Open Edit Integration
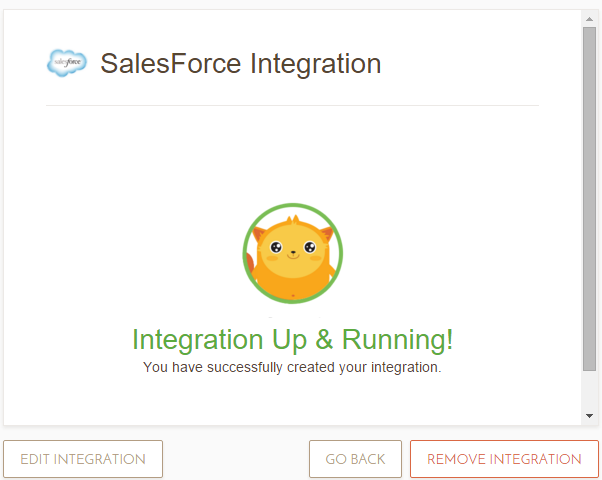602x480 pixels. tap(83, 459)
